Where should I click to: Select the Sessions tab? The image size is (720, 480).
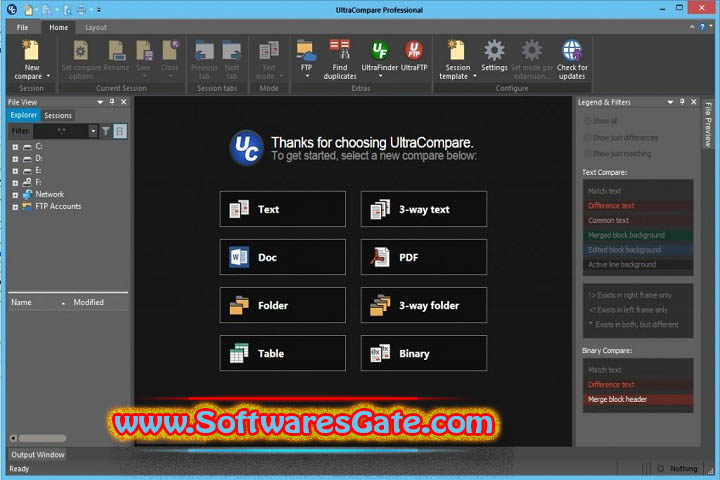click(58, 115)
